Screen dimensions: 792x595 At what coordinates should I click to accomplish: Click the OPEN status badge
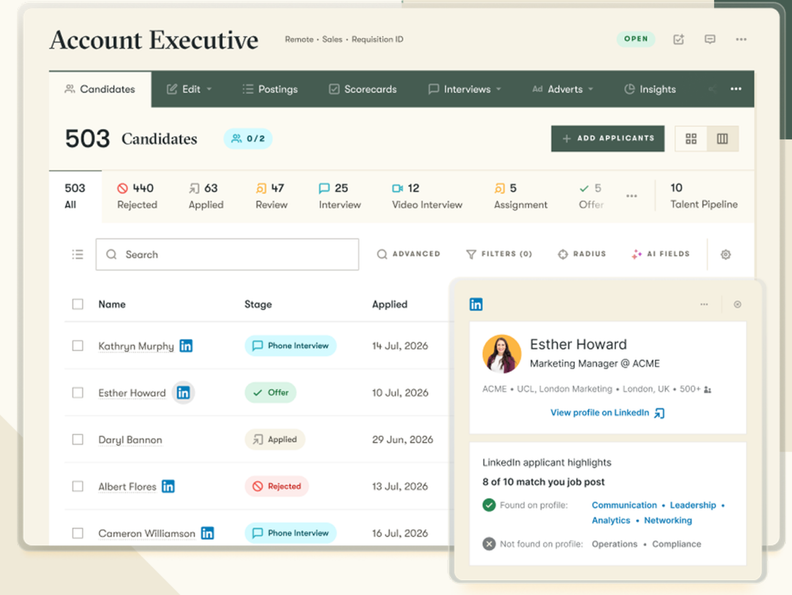pos(635,39)
